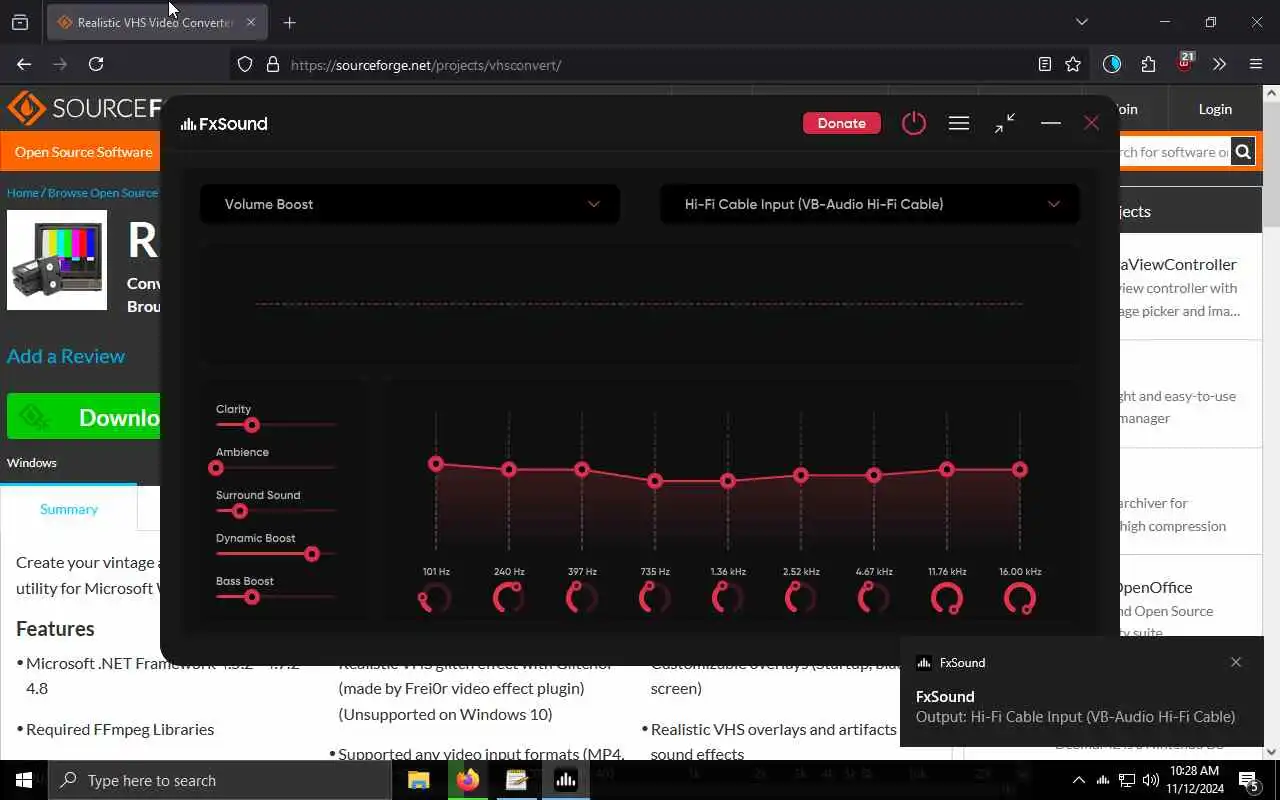Viewport: 1280px width, 800px height.
Task: Click the VHS project thumbnail image
Action: [x=57, y=260]
